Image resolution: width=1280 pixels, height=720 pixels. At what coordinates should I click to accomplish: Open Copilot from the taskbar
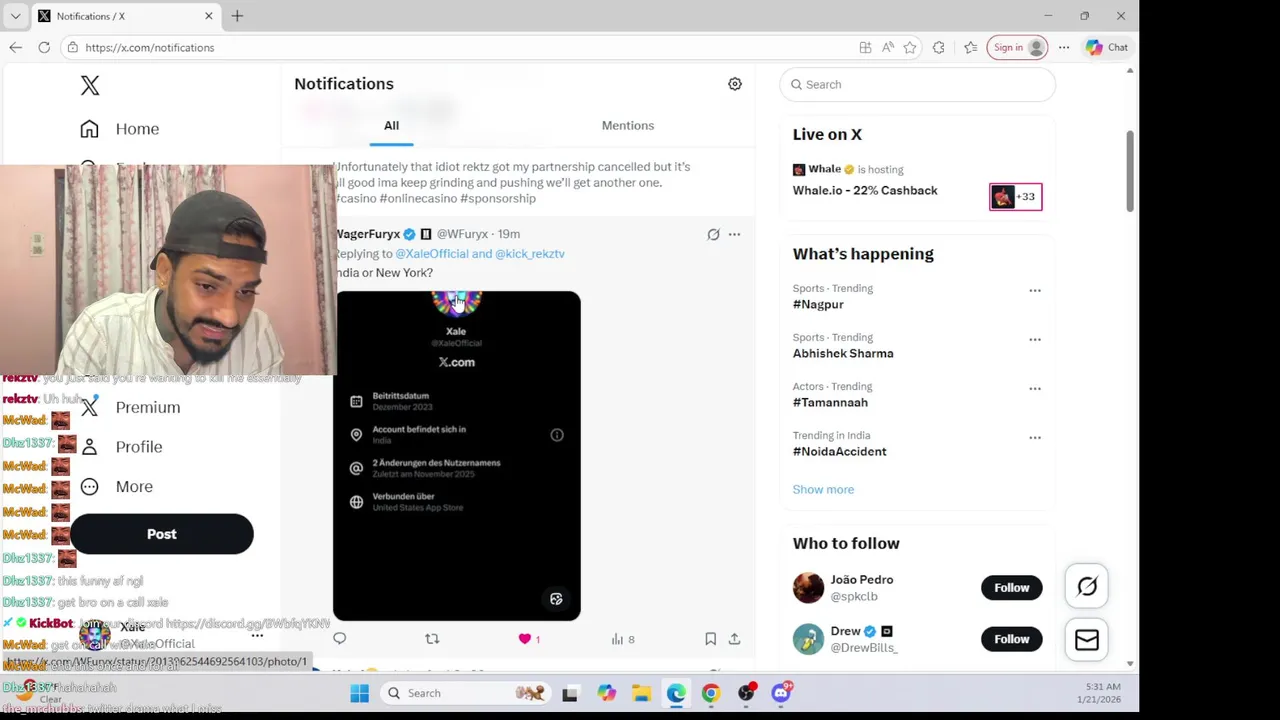pos(607,694)
